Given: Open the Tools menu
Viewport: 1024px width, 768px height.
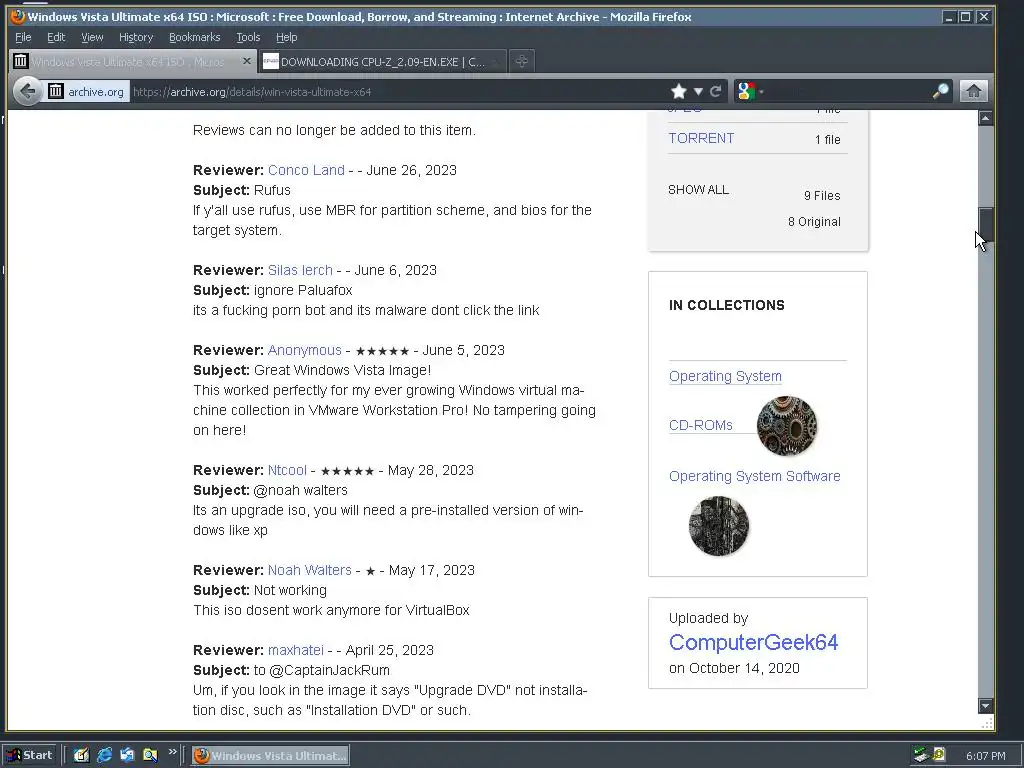Looking at the screenshot, I should [x=248, y=37].
